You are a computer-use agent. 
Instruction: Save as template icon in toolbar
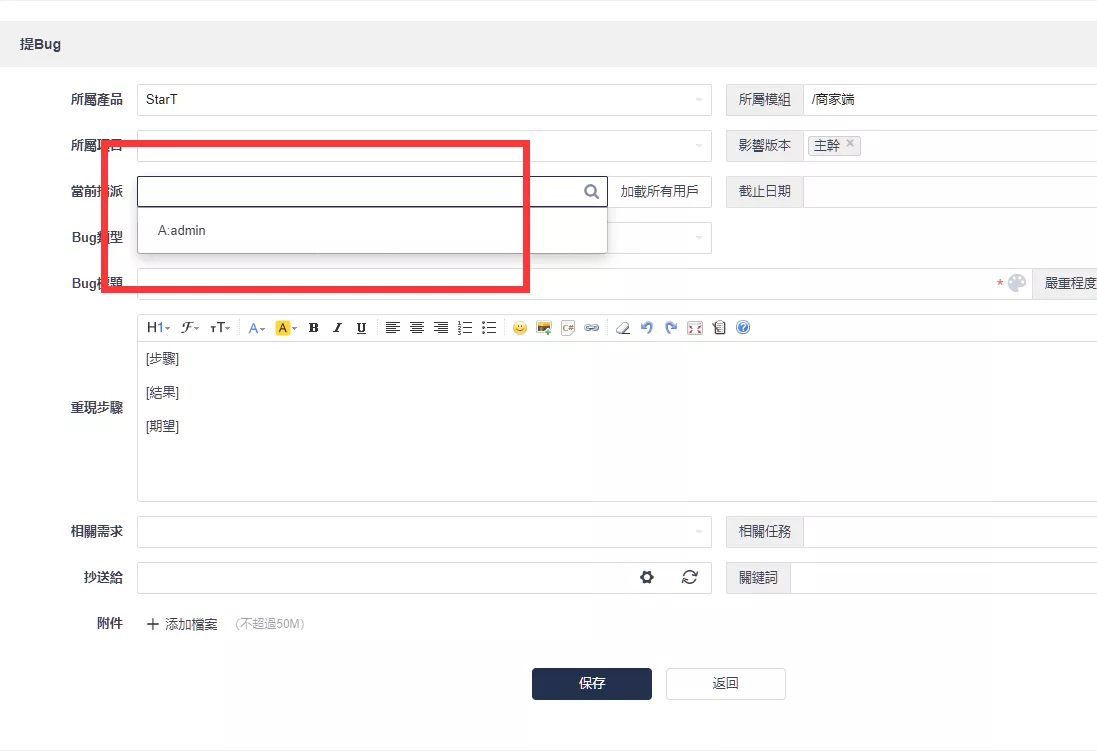click(719, 327)
